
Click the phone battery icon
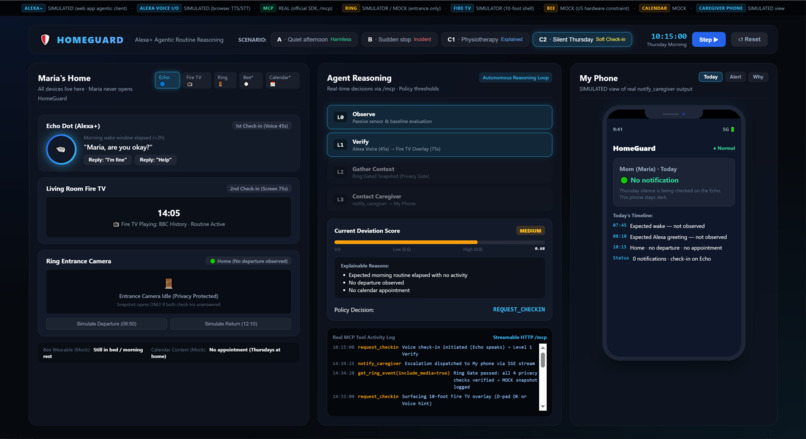click(x=732, y=130)
